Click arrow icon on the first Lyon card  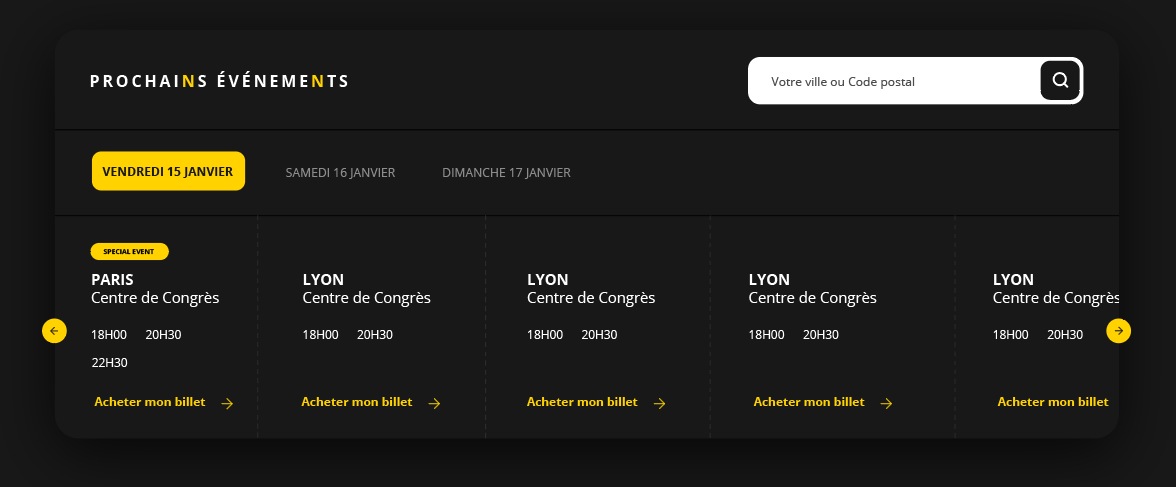(434, 404)
